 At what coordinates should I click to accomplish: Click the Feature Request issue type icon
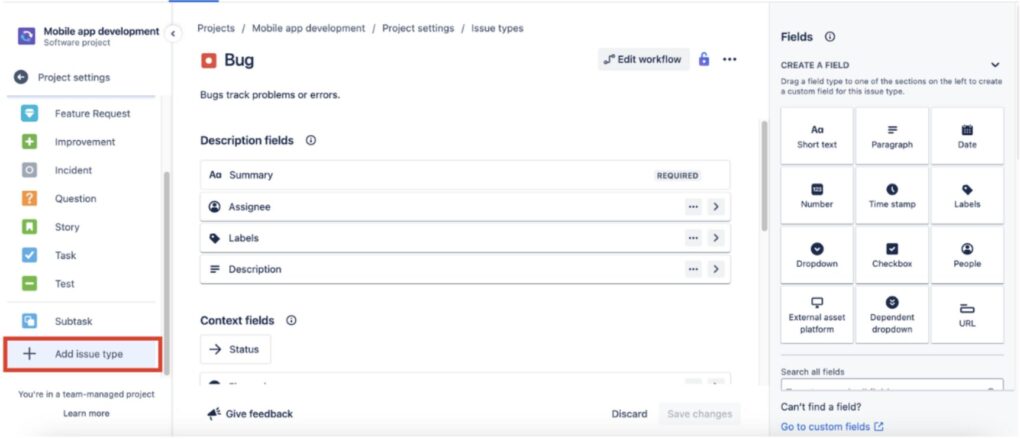pyautogui.click(x=29, y=113)
